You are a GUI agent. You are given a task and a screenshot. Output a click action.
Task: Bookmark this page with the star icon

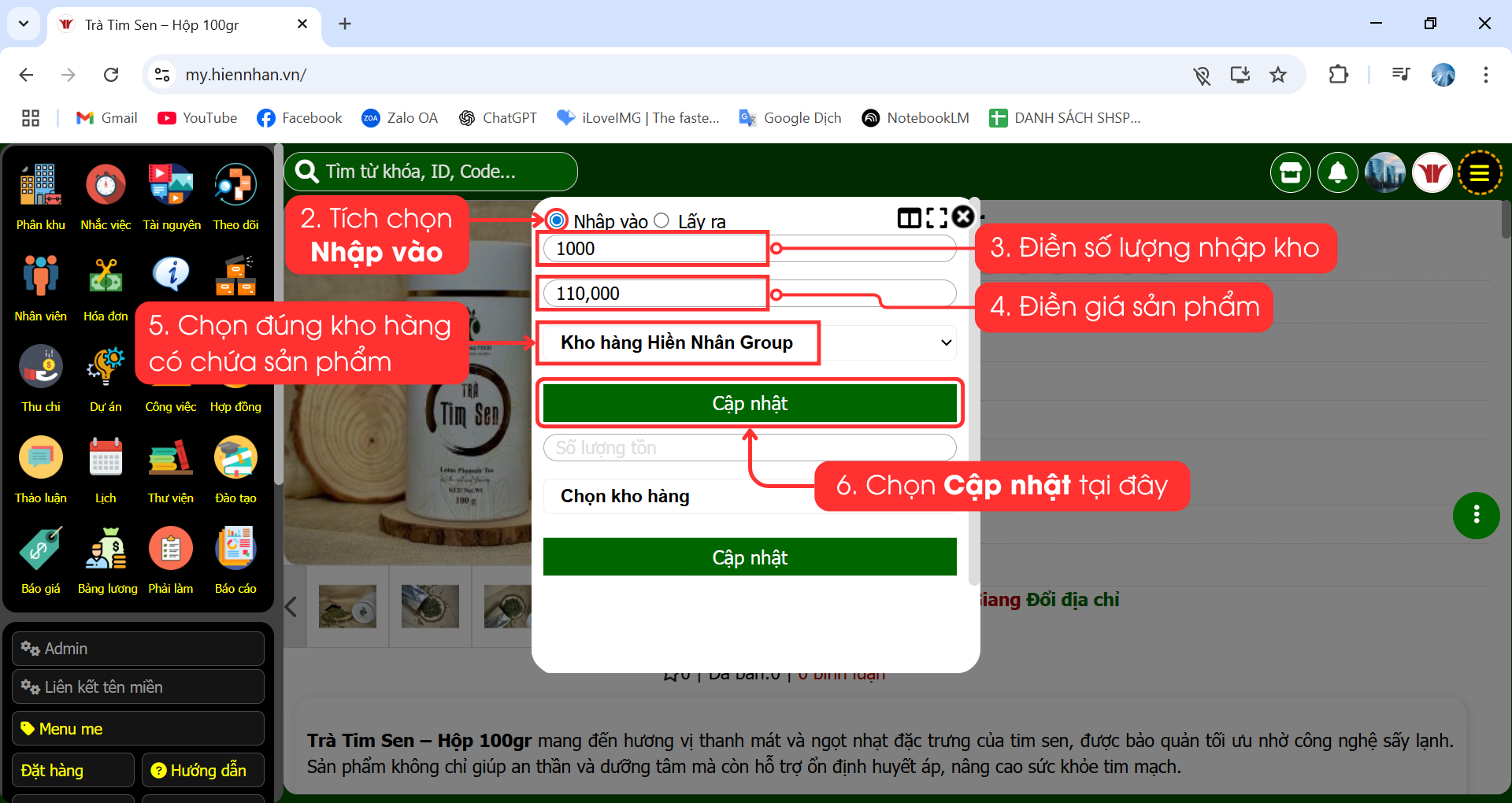(x=1278, y=75)
